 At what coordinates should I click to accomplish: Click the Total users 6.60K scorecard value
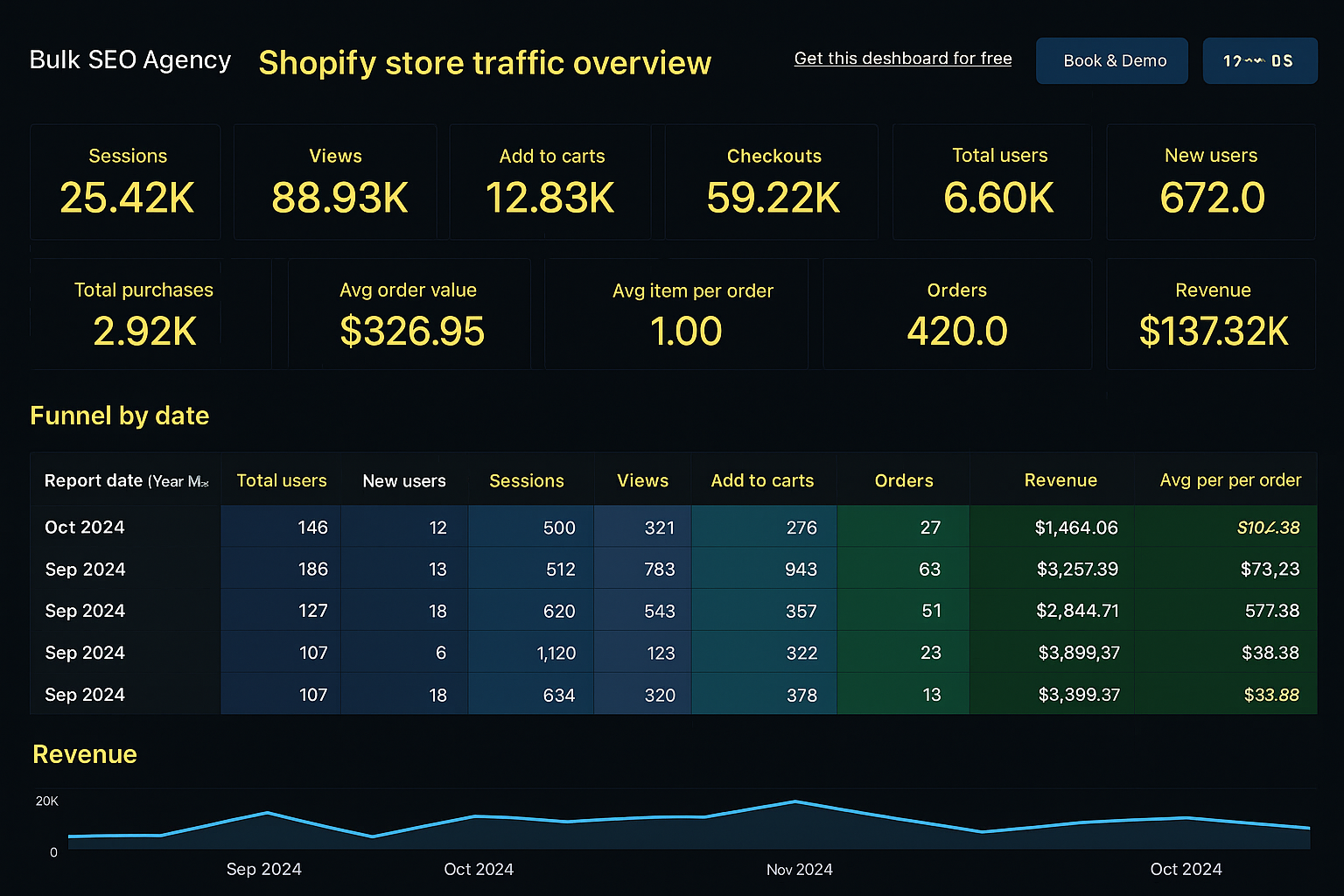click(998, 198)
